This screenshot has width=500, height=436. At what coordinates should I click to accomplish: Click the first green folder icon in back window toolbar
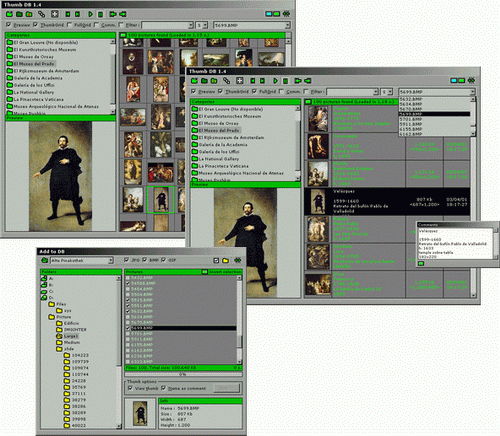[10, 14]
